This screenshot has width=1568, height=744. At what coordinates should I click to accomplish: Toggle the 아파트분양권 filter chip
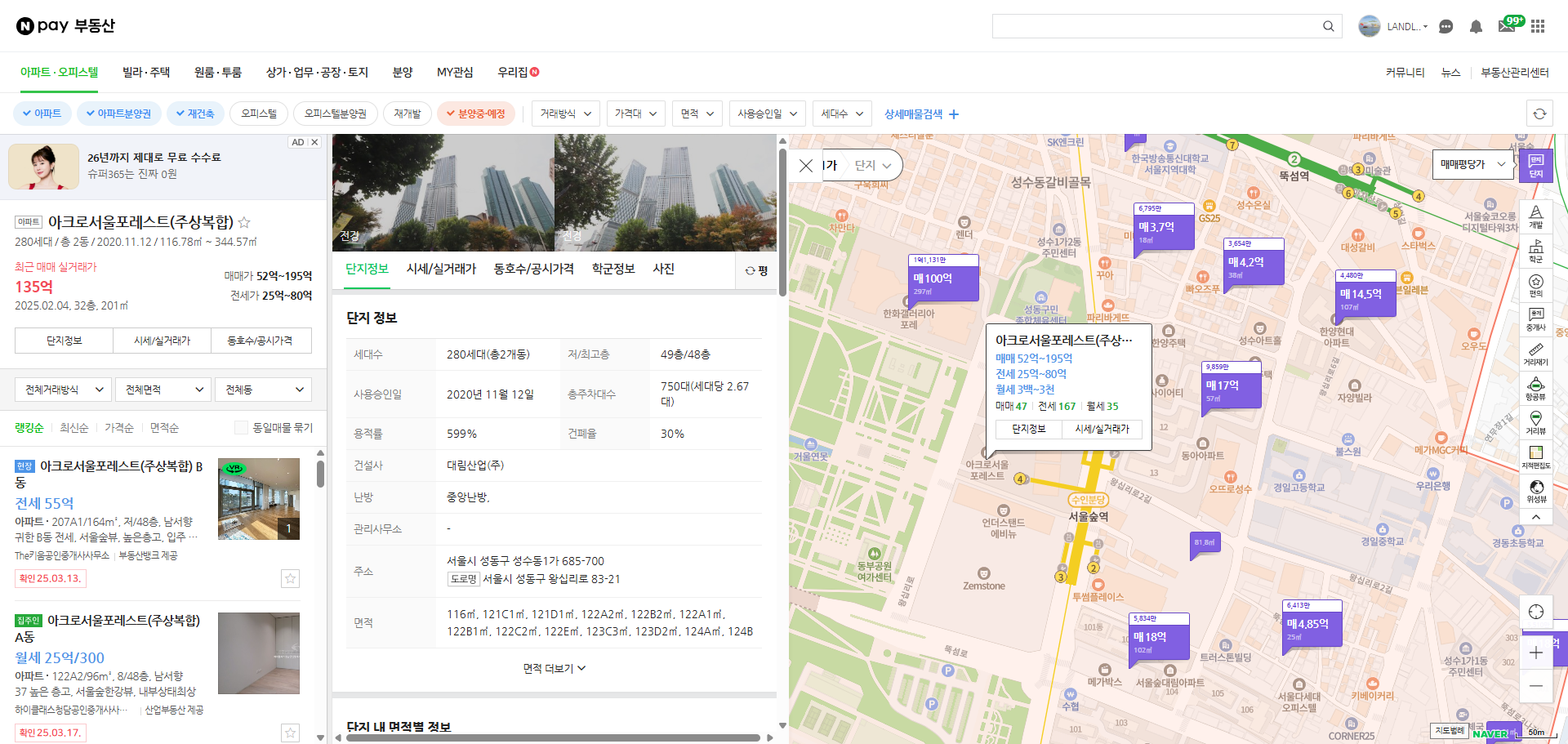(119, 114)
